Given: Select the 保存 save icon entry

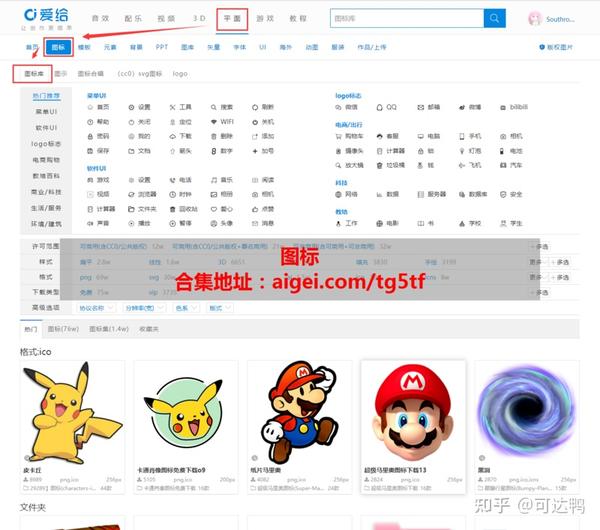Looking at the screenshot, I should [x=98, y=151].
